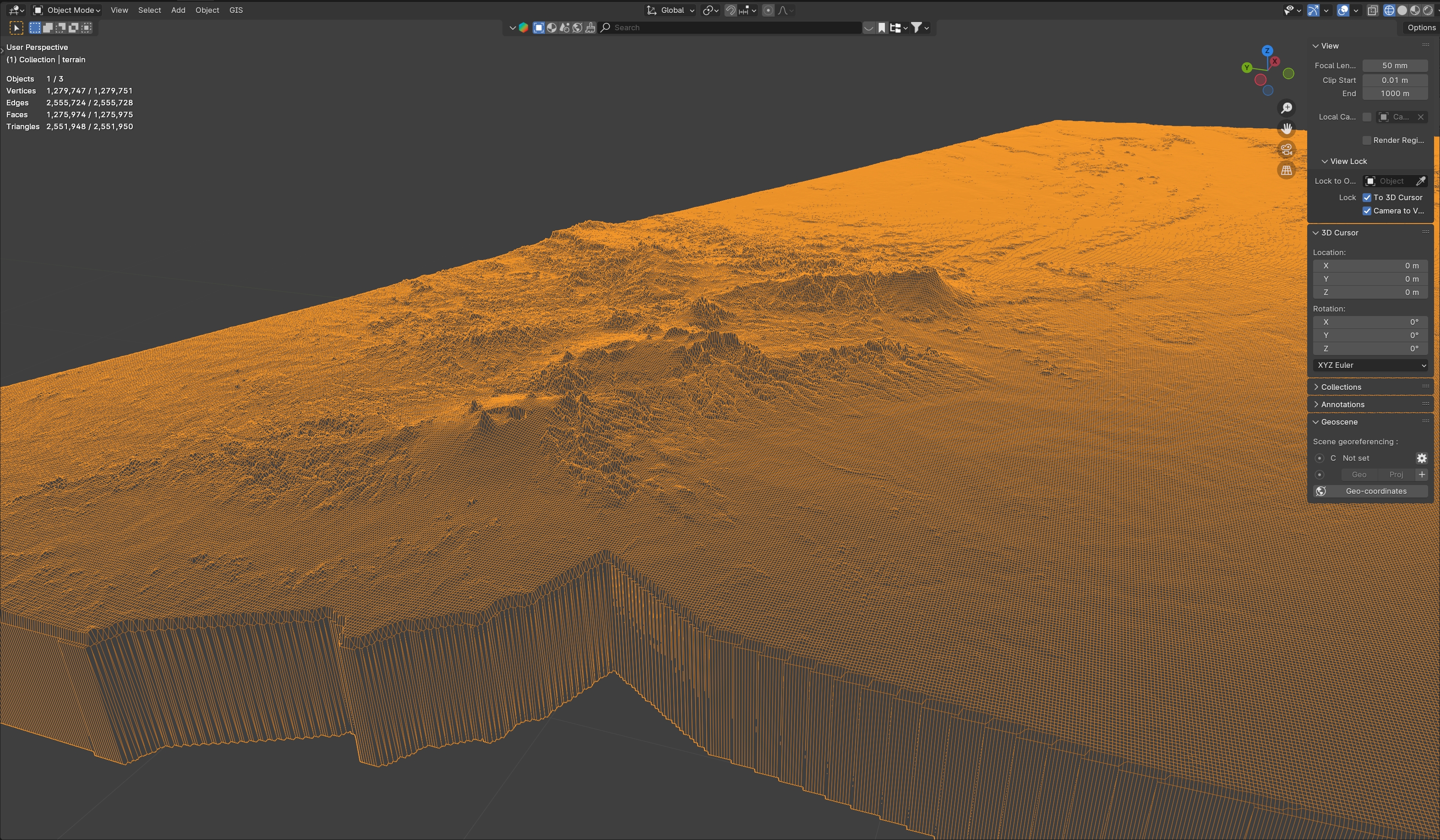Toggle the snapping magnet icon
The height and width of the screenshot is (840, 1440).
click(730, 10)
